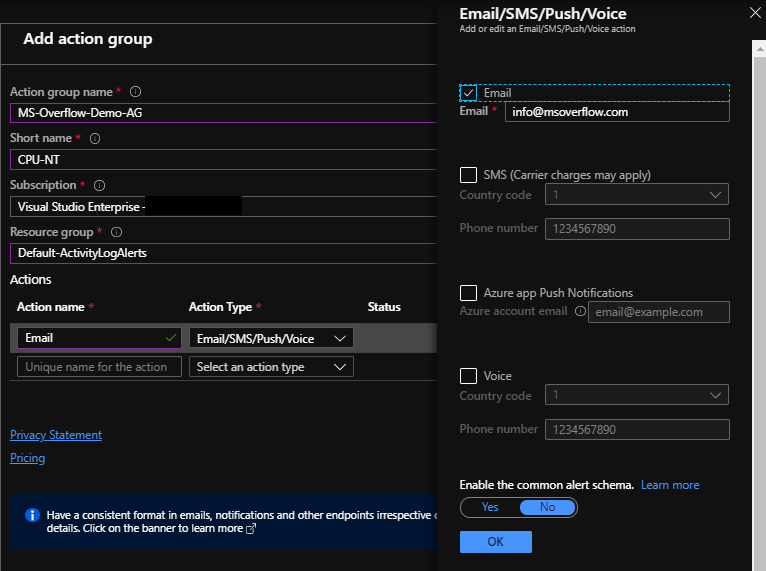Click info icon beside Short name label

96,139
